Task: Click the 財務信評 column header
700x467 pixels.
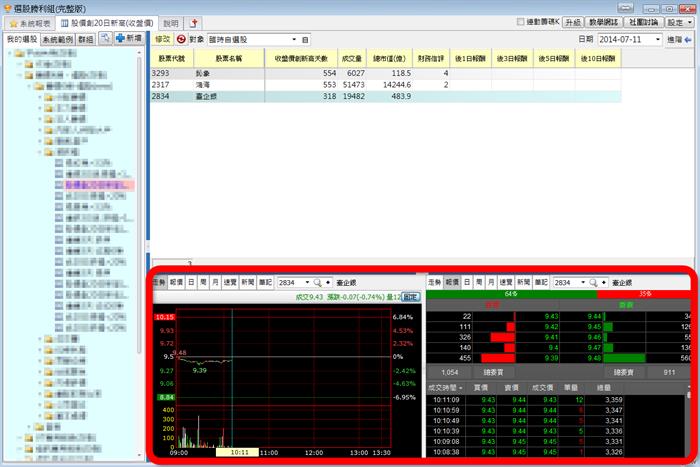Action: click(x=431, y=58)
